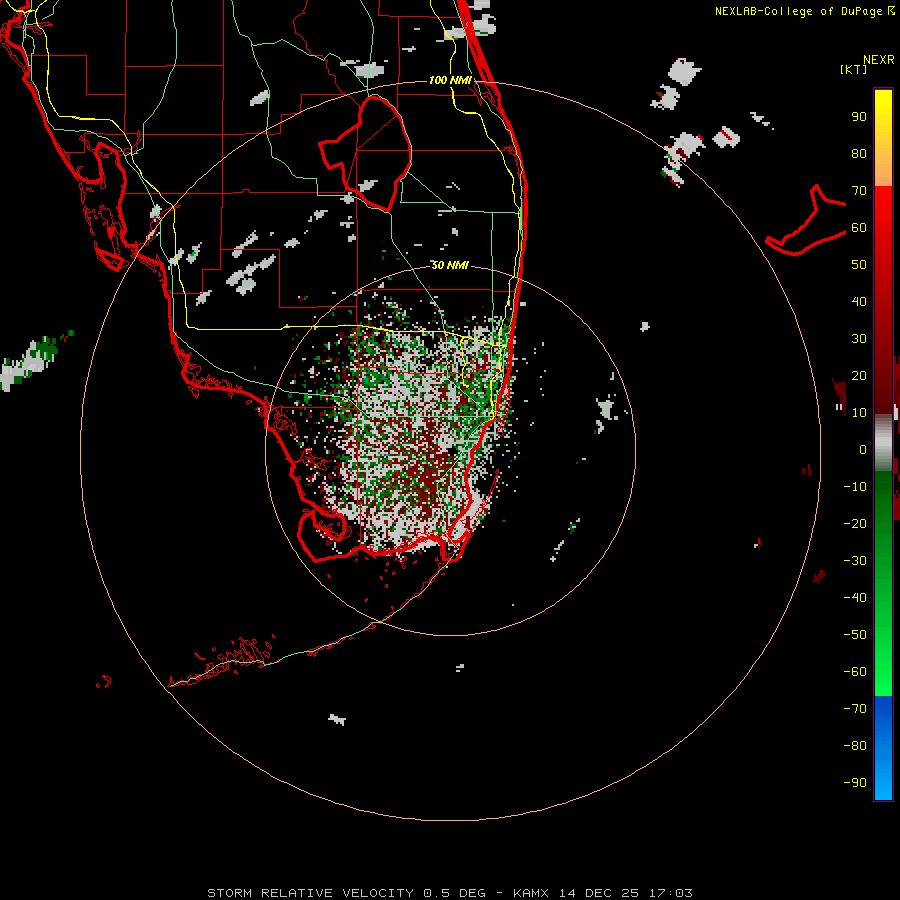Click the '20' value on the velocity scale

tap(859, 375)
